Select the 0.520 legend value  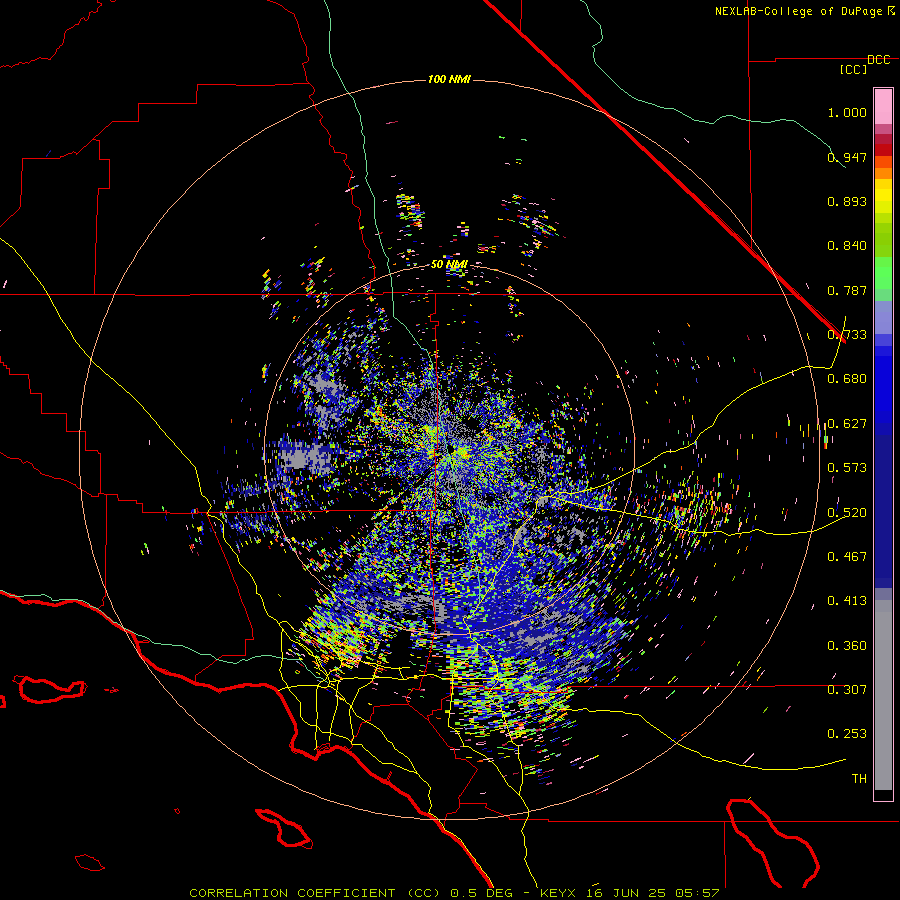(847, 513)
